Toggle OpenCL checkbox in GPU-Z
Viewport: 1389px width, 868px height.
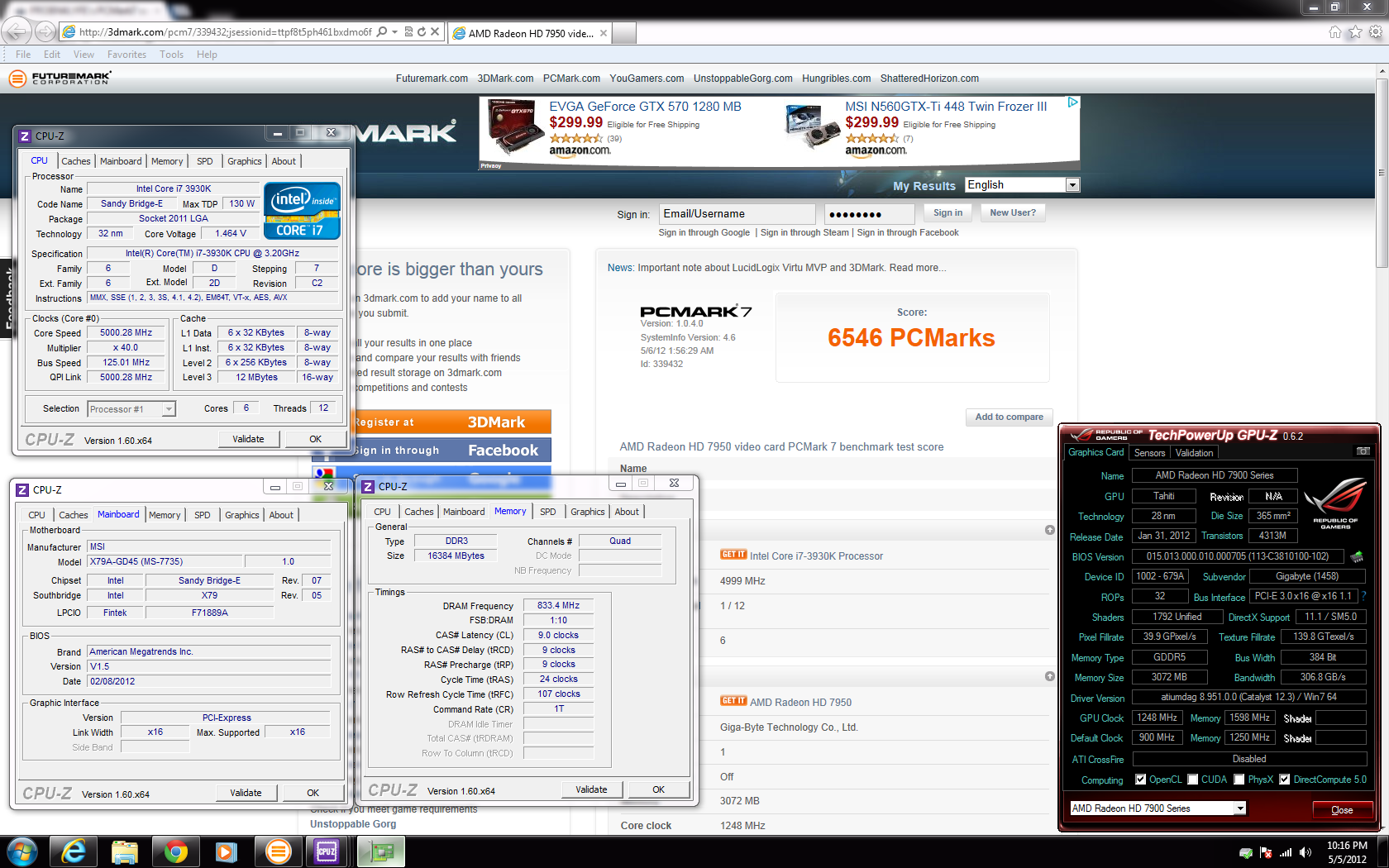[x=1141, y=780]
